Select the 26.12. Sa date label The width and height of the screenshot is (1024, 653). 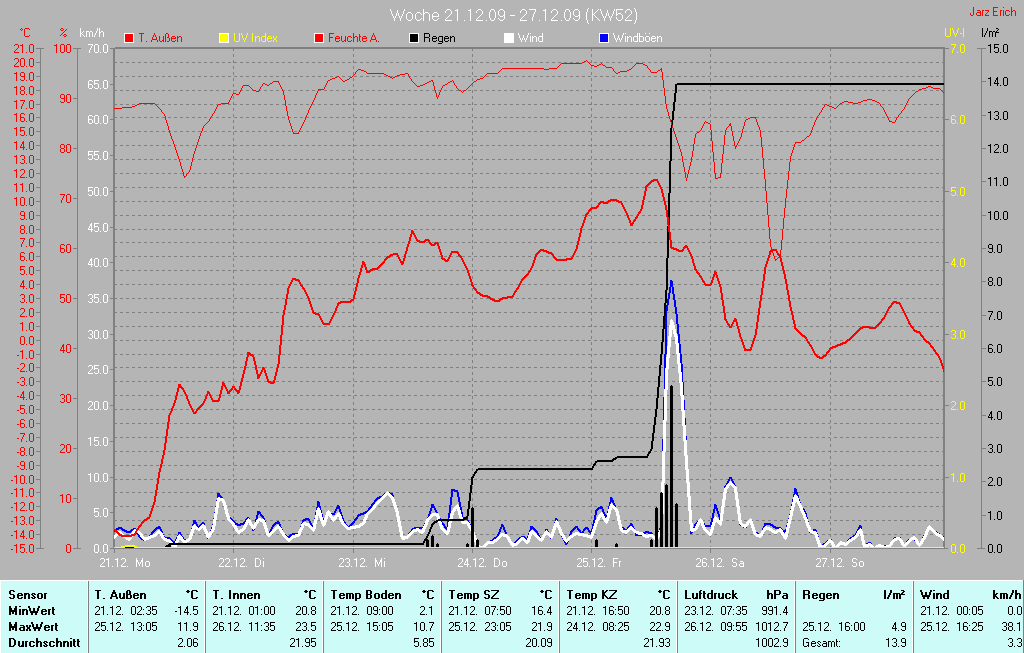coord(719,562)
